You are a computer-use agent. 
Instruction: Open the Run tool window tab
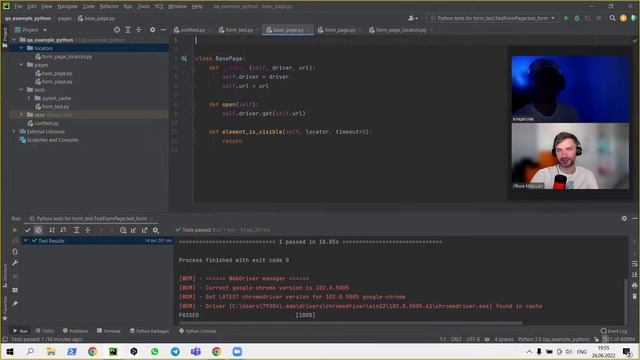20,331
